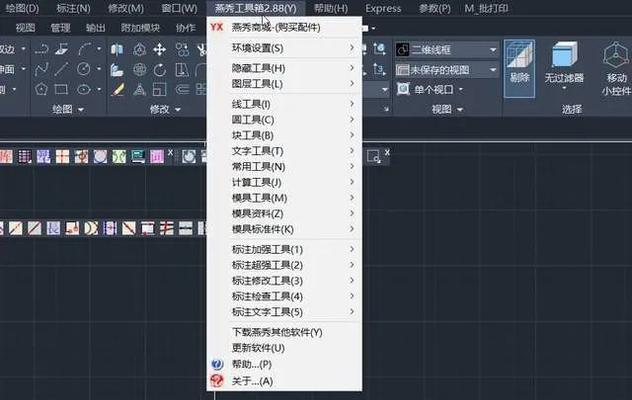Open the 标注(N) menu

click(73, 8)
